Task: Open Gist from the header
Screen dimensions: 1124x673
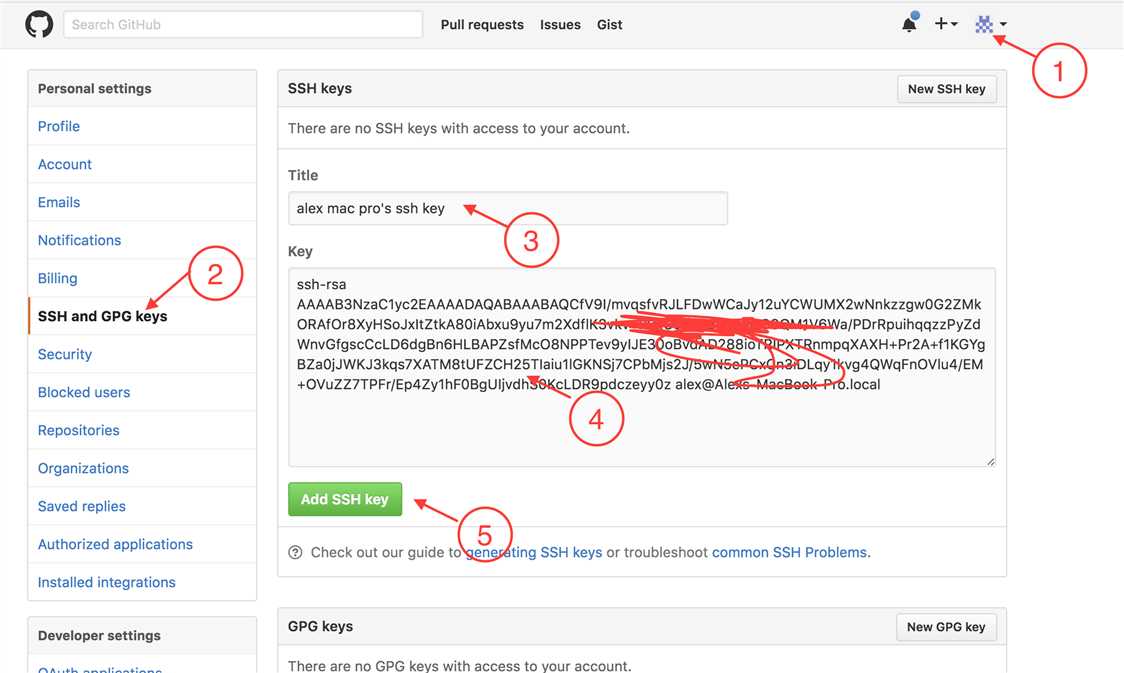Action: pyautogui.click(x=610, y=24)
